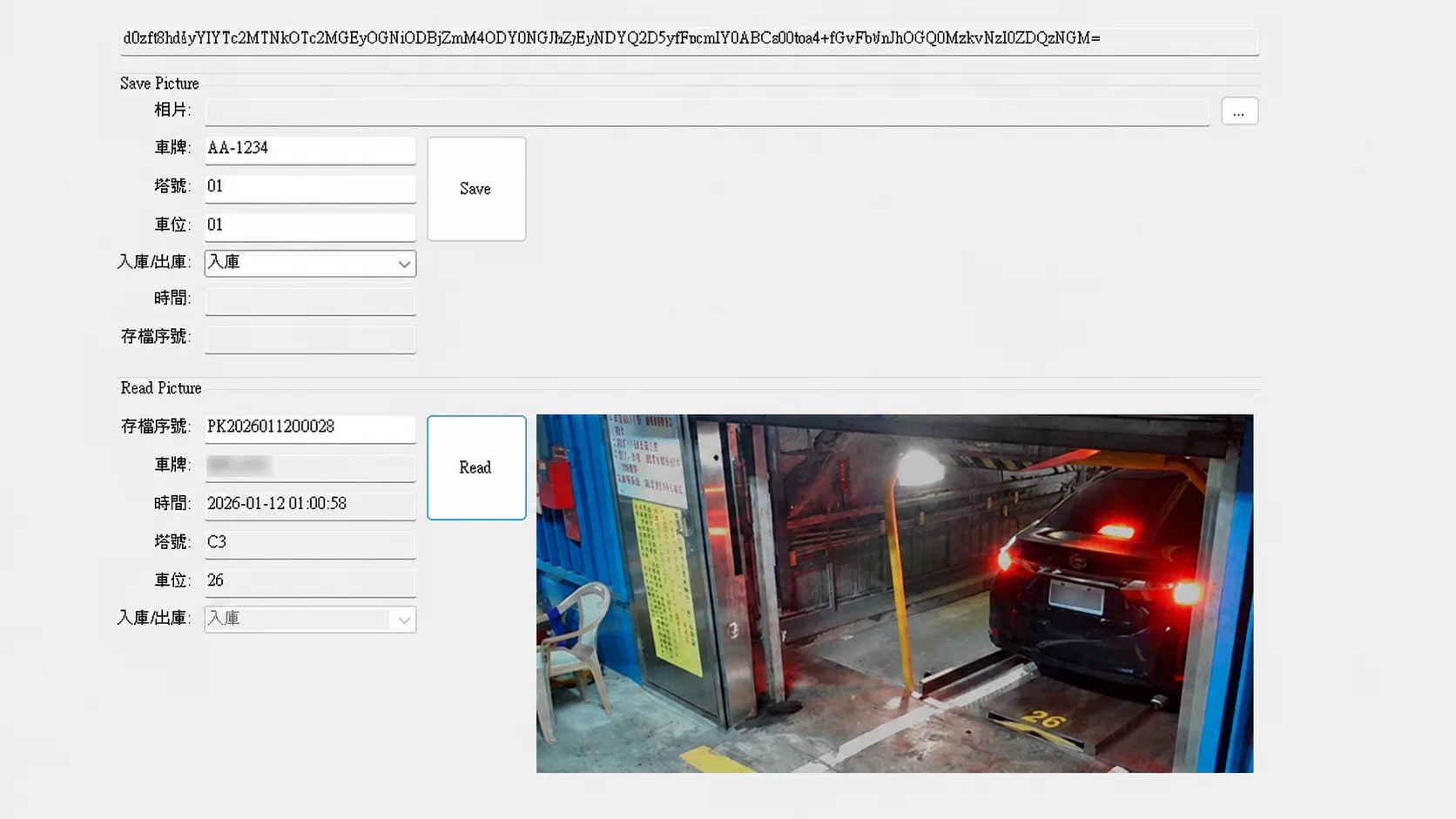This screenshot has width=1456, height=819.
Task: Click the empty 存檔序號 field under Save Picture
Action: 310,339
